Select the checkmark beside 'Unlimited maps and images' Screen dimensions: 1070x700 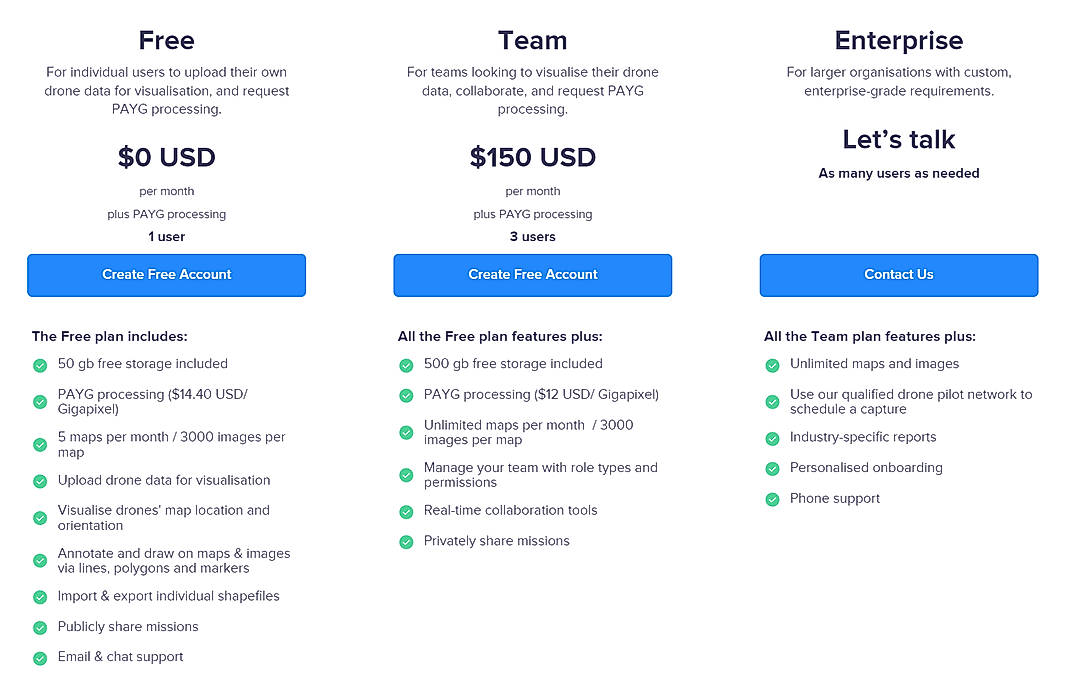tap(772, 364)
